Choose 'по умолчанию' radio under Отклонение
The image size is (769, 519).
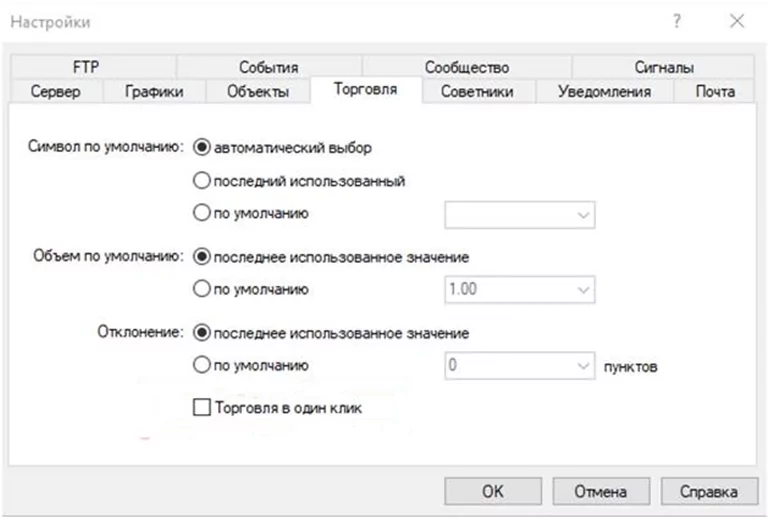coord(202,365)
